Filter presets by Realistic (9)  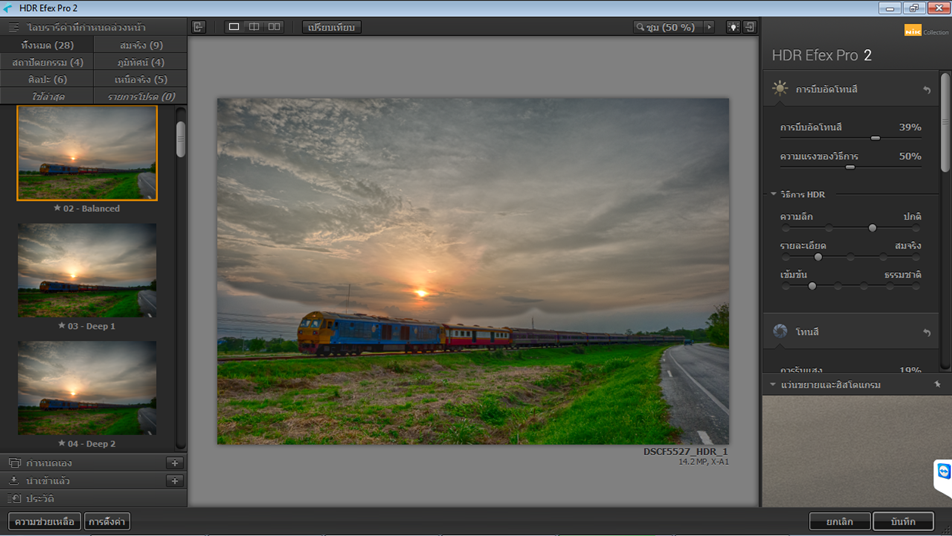click(x=140, y=45)
